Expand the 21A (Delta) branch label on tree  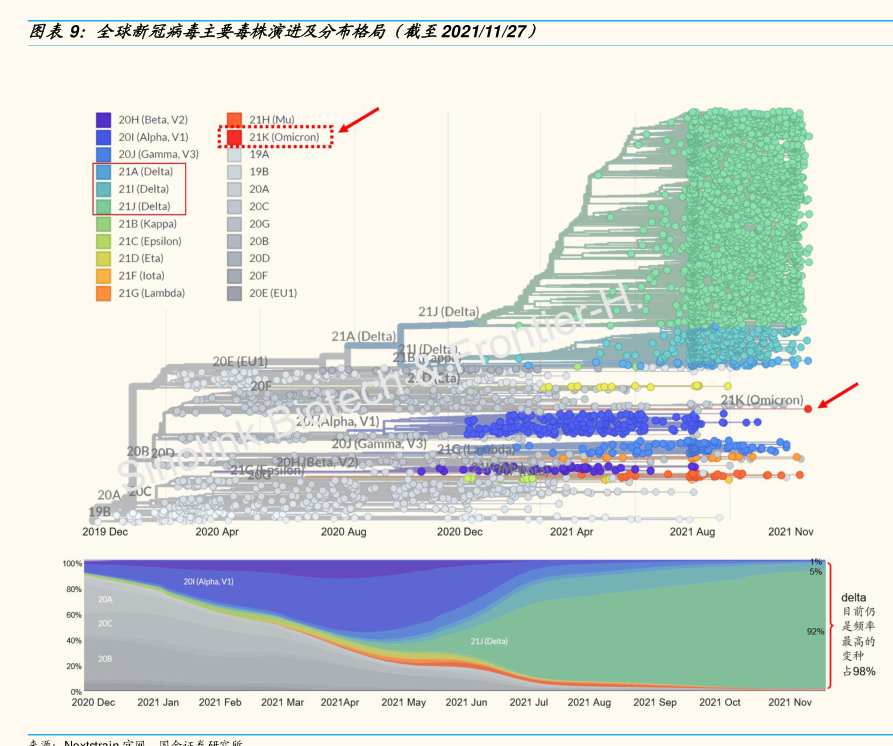363,336
